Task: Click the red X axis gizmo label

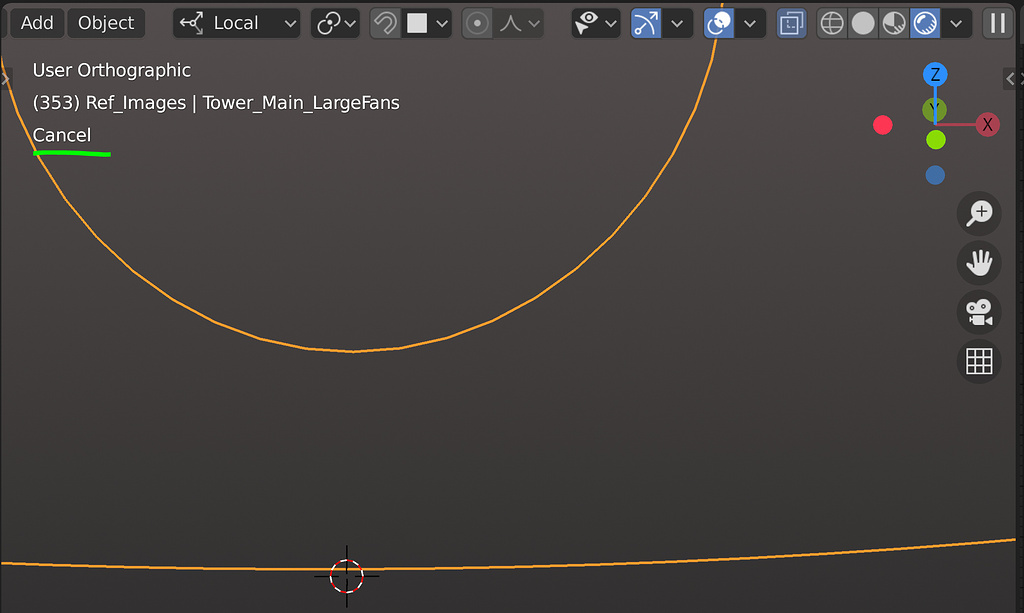Action: click(x=987, y=125)
